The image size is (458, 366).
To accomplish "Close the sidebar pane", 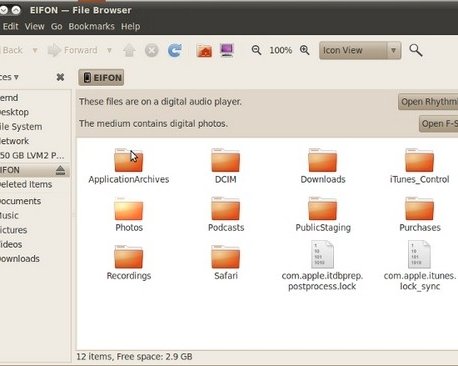I will tap(60, 77).
